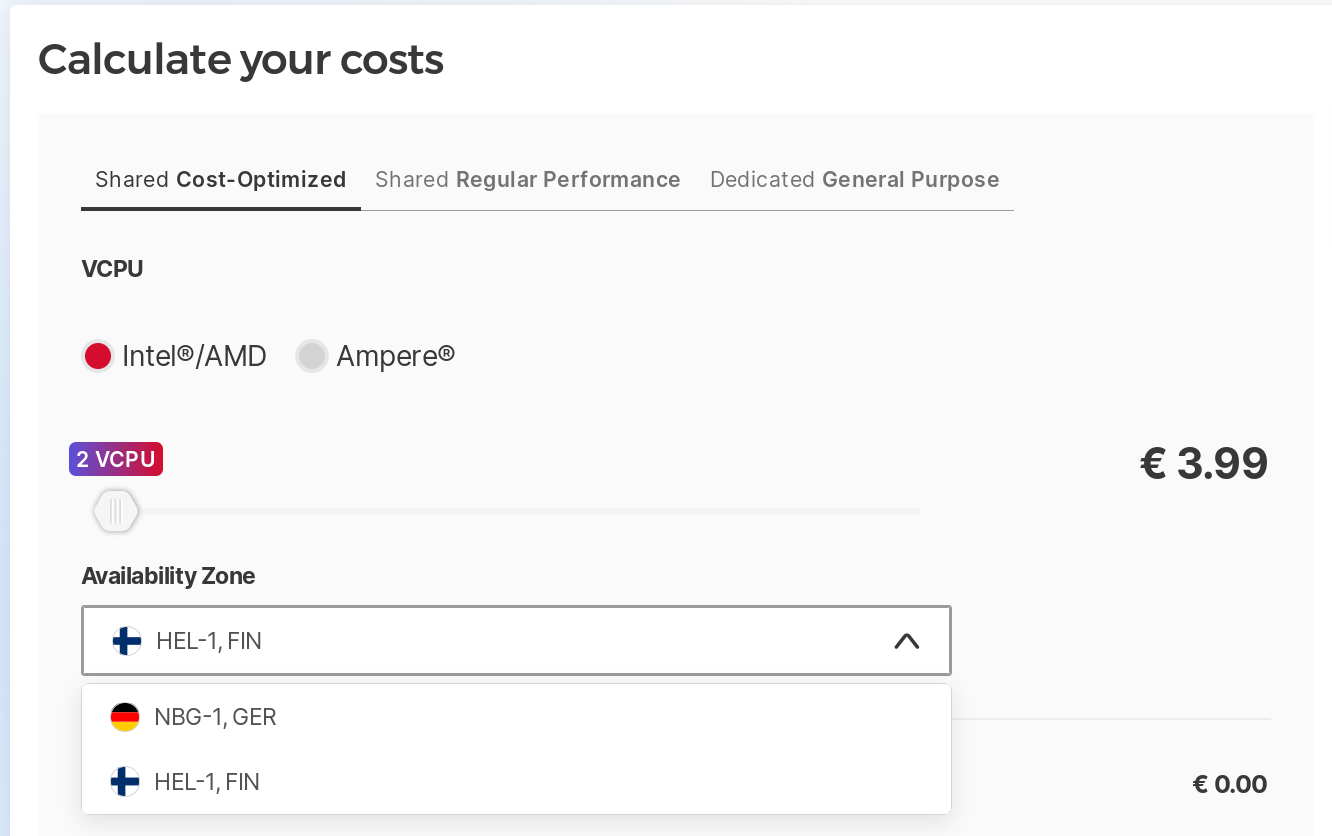Switch to the Shared Regular Performance tab
1332x836 pixels.
[527, 180]
